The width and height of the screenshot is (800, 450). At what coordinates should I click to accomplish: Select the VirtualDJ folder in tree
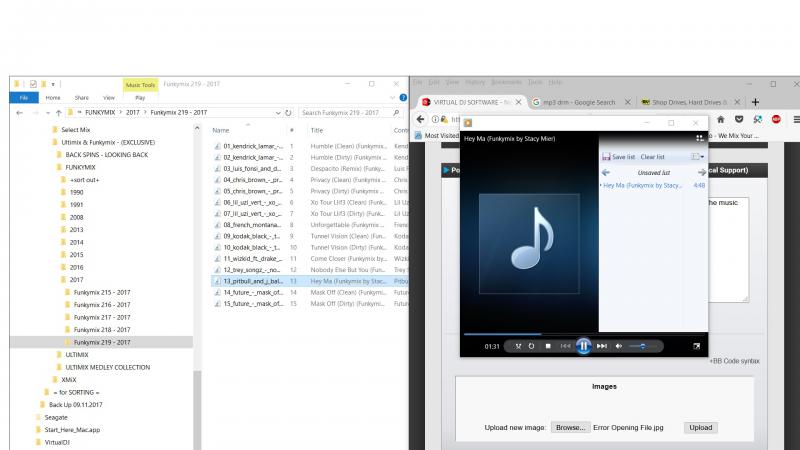(x=57, y=442)
